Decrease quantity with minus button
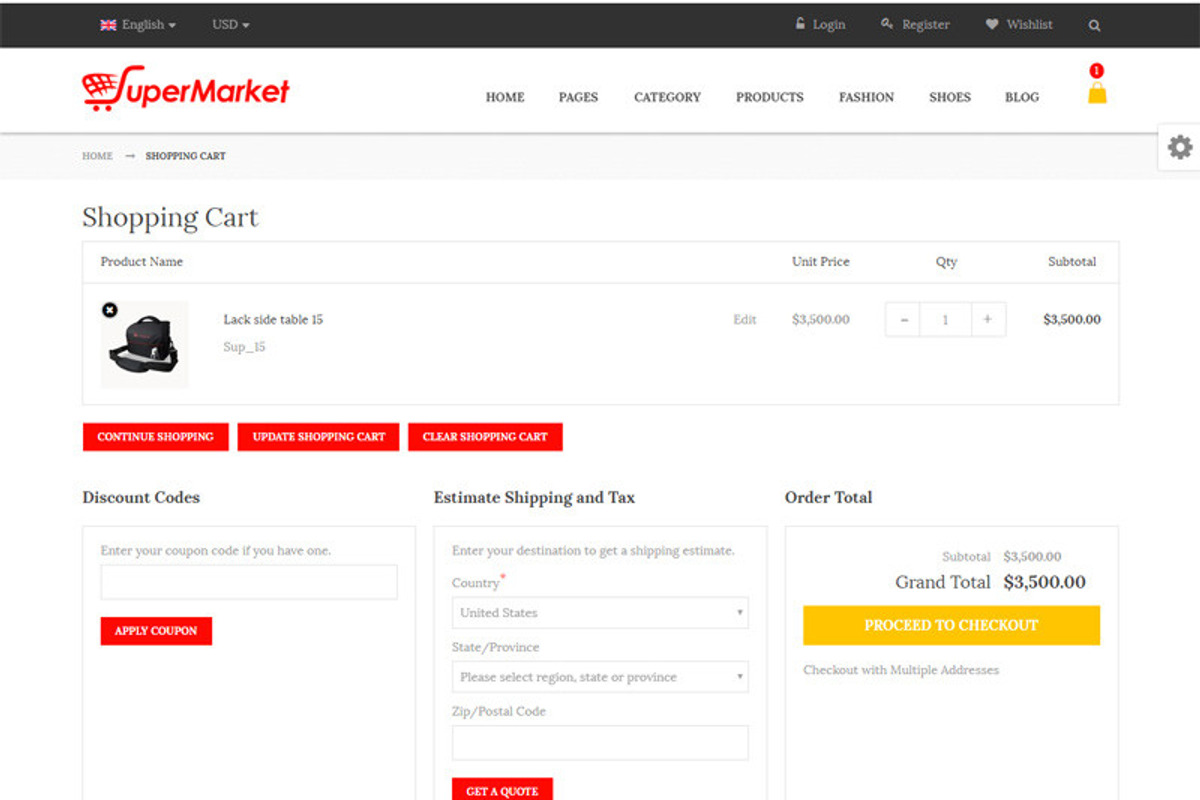The image size is (1200, 800). (x=904, y=320)
